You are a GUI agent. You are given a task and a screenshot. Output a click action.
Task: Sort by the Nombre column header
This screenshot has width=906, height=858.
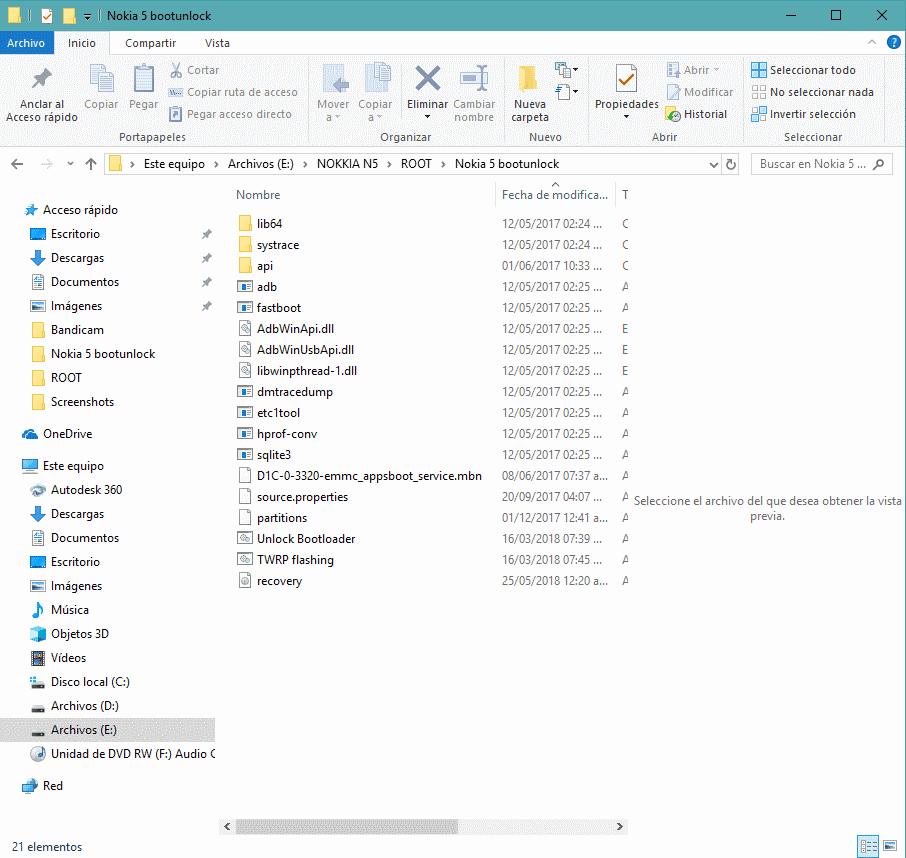click(x=258, y=195)
